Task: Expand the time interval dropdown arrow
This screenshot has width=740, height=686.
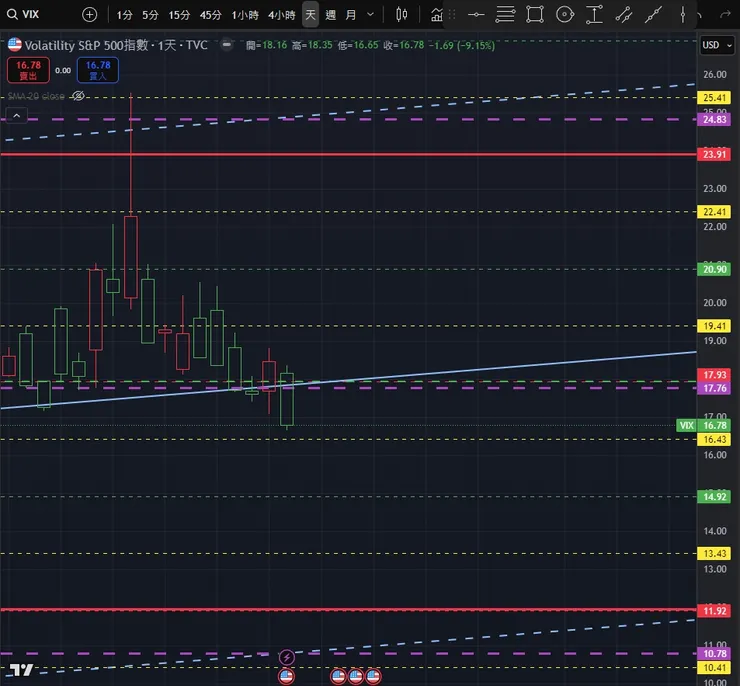Action: [372, 14]
